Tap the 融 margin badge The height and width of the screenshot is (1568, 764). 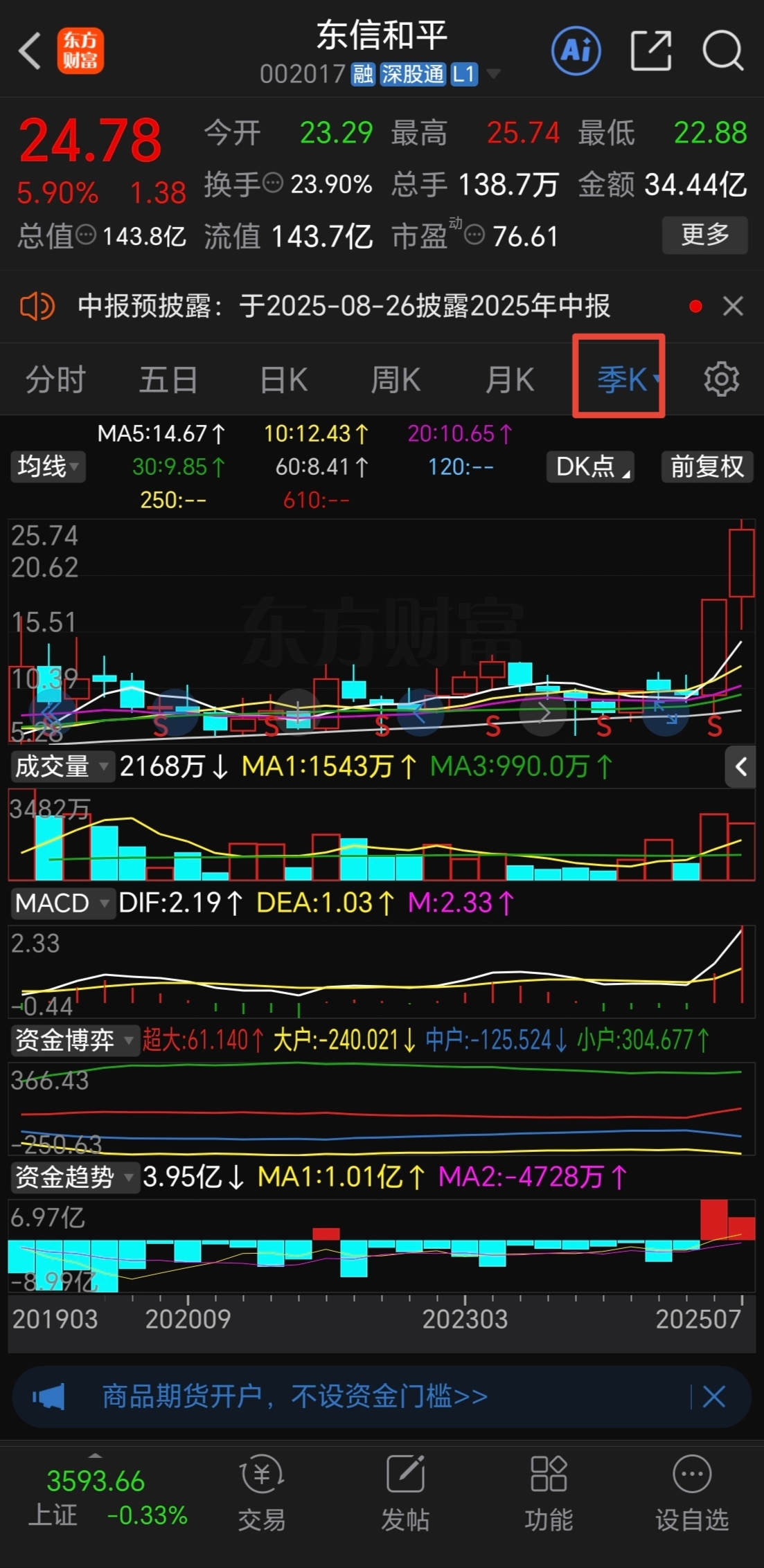[x=363, y=73]
